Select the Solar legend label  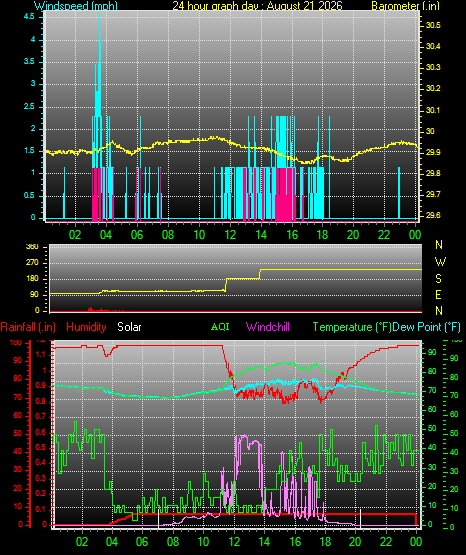pos(129,327)
